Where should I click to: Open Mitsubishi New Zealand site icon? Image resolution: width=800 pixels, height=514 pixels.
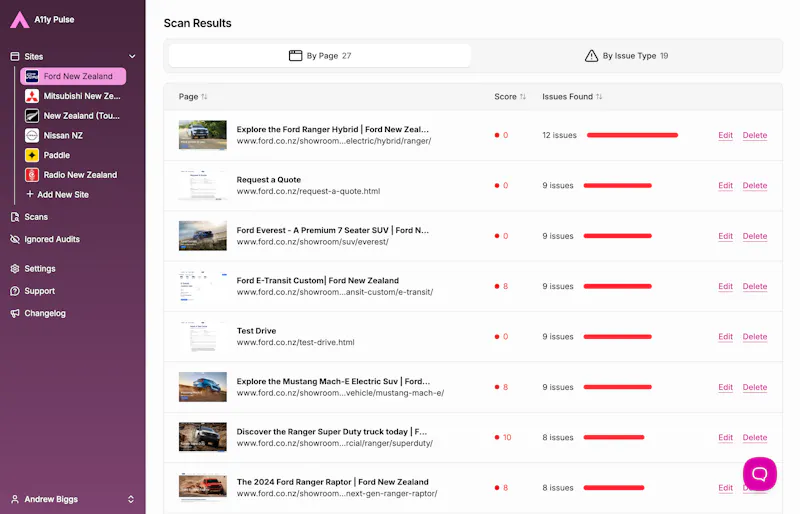(x=32, y=96)
